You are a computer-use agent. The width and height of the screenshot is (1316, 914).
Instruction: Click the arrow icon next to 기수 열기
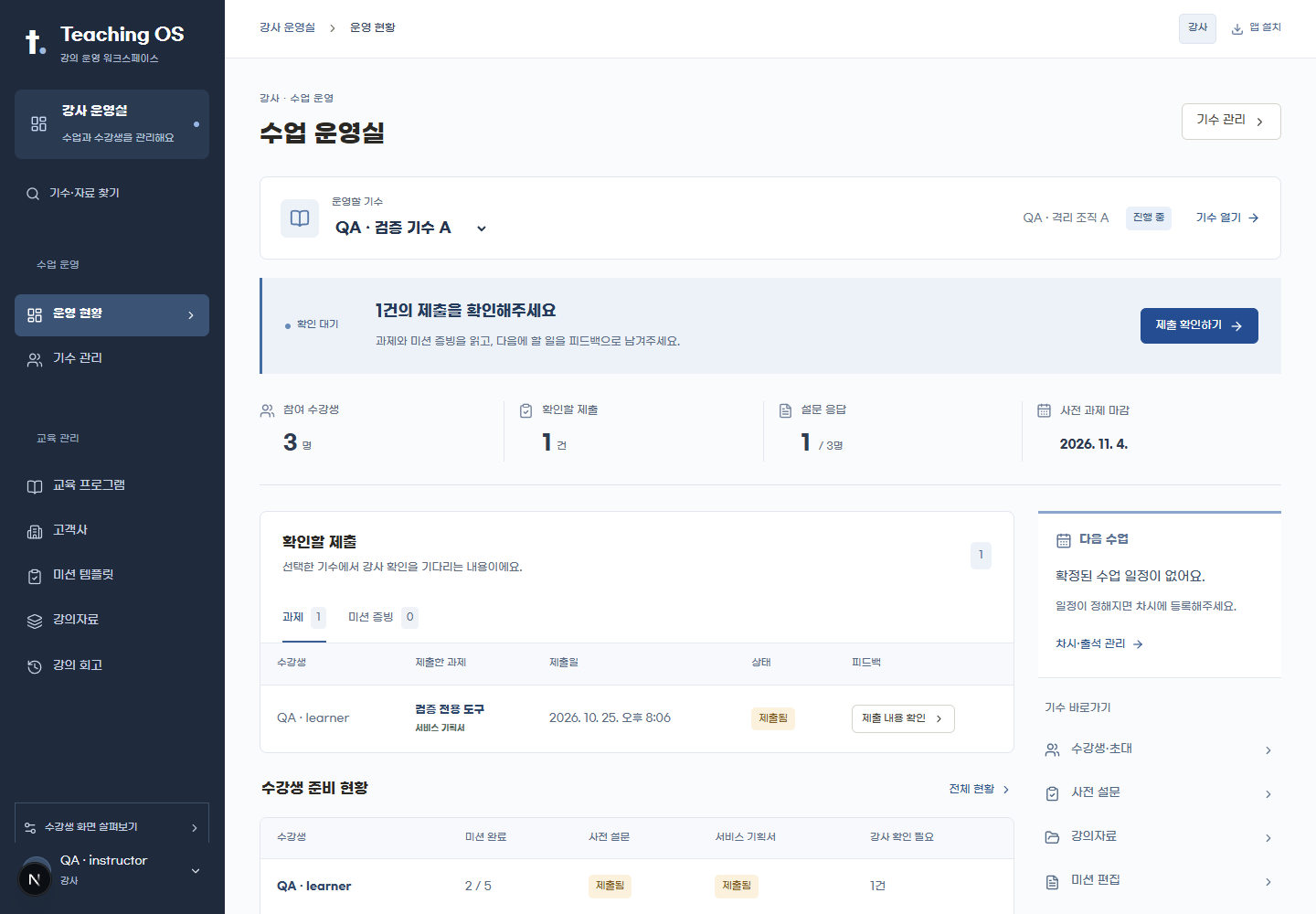tap(1254, 218)
